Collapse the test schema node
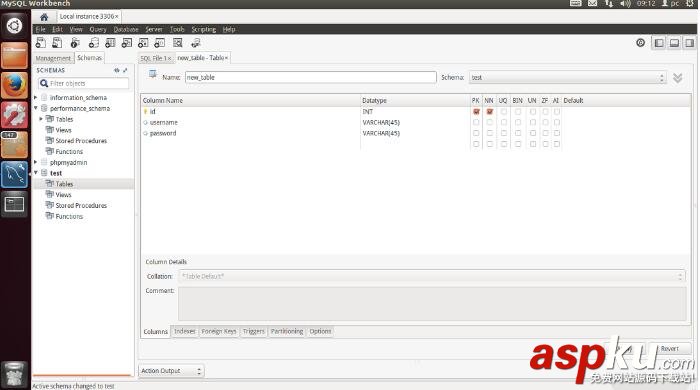This screenshot has width=700, height=390. point(36,173)
